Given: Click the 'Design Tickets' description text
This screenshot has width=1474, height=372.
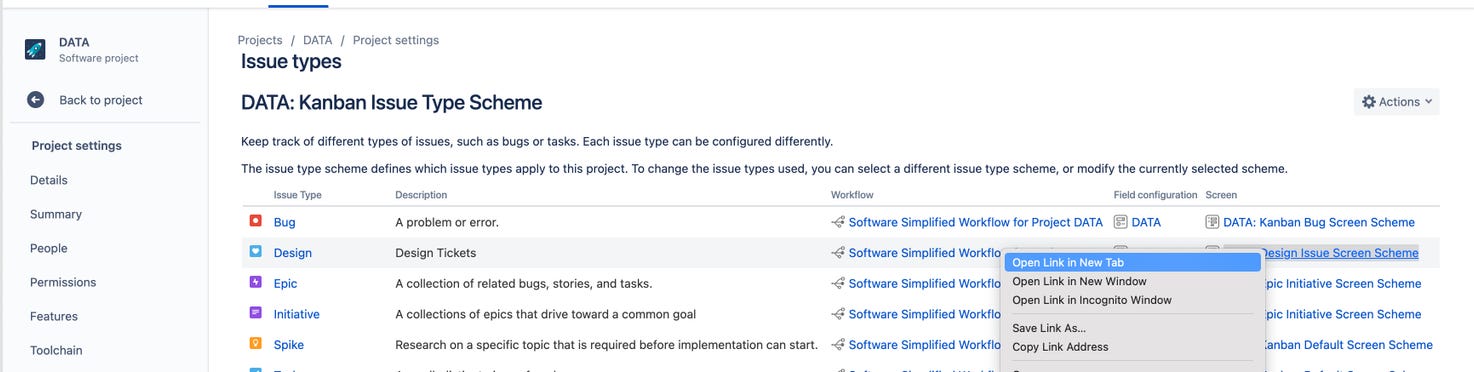Looking at the screenshot, I should click(x=436, y=253).
